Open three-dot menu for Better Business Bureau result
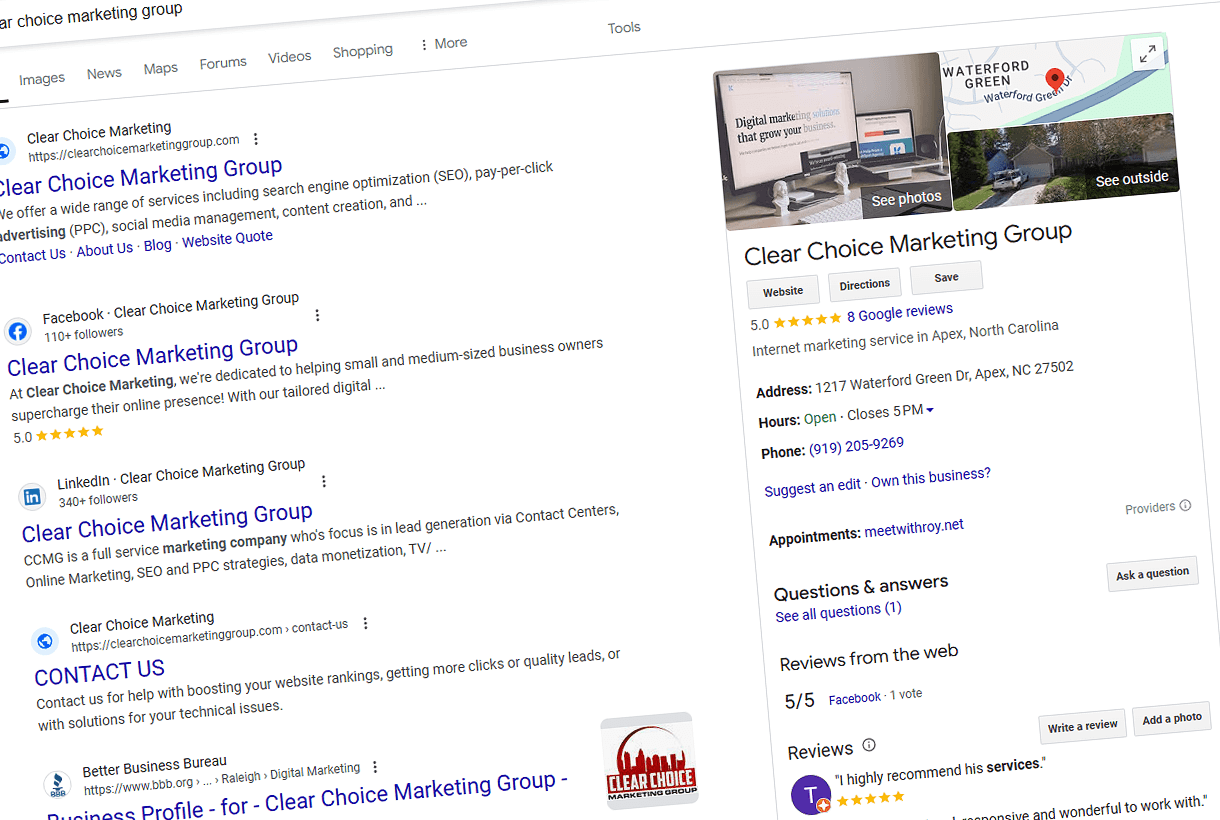Image resolution: width=1220 pixels, height=820 pixels. (x=375, y=767)
